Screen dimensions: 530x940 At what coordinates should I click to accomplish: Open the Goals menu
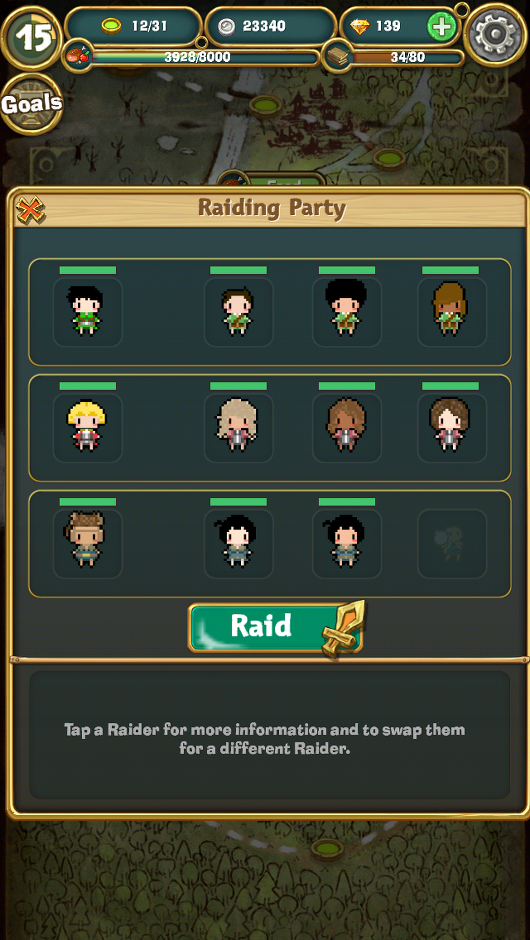[x=31, y=104]
